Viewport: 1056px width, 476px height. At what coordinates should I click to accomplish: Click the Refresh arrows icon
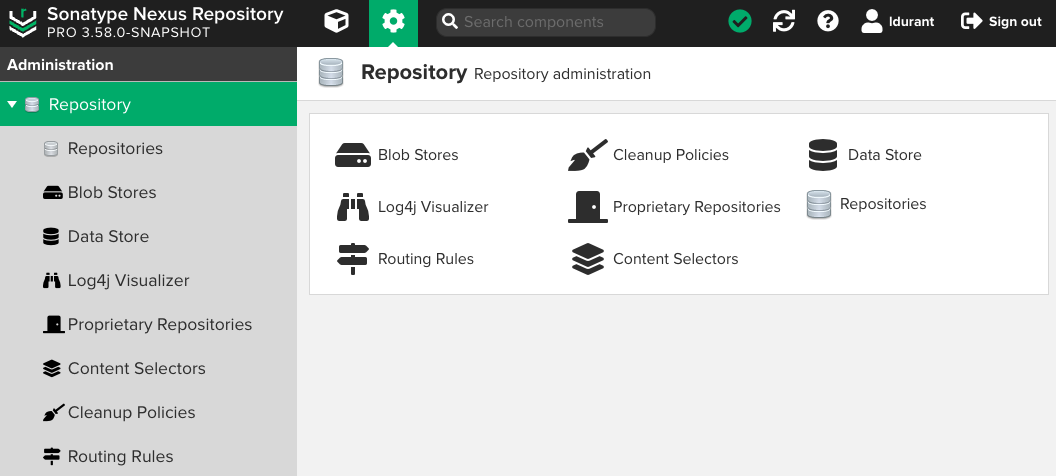click(783, 22)
